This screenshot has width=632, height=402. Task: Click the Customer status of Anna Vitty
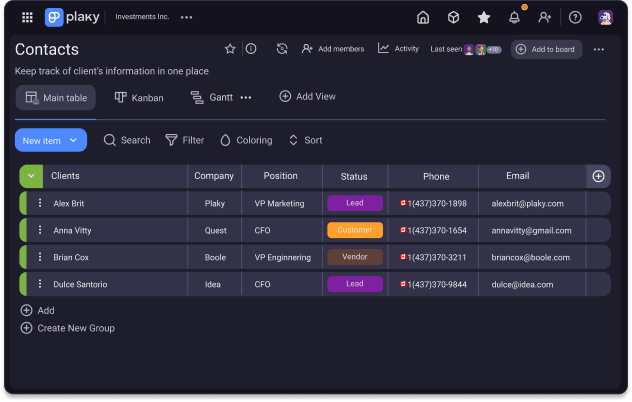354,230
